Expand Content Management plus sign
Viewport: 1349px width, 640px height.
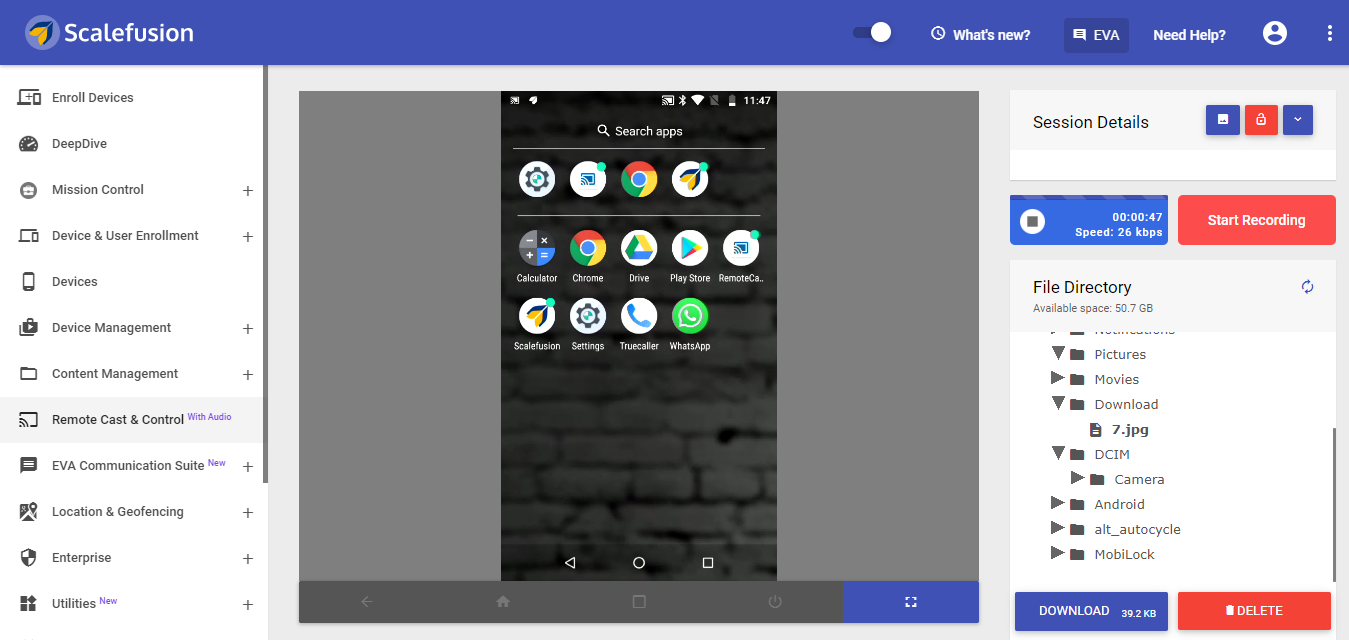click(x=248, y=375)
